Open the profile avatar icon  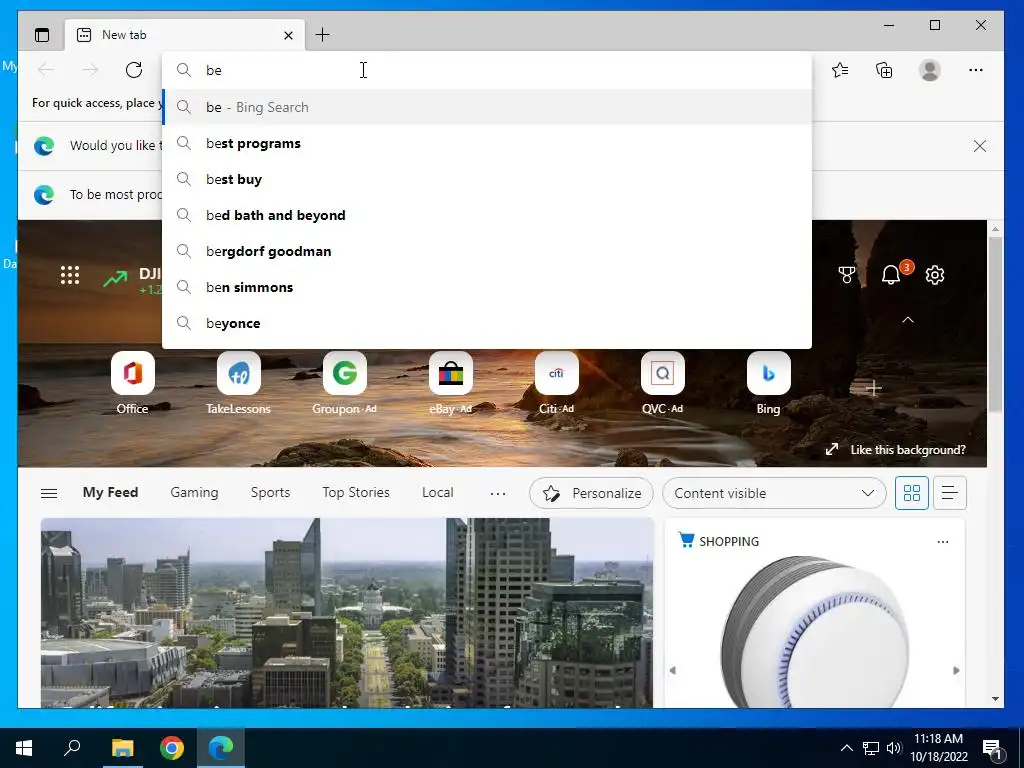(929, 70)
